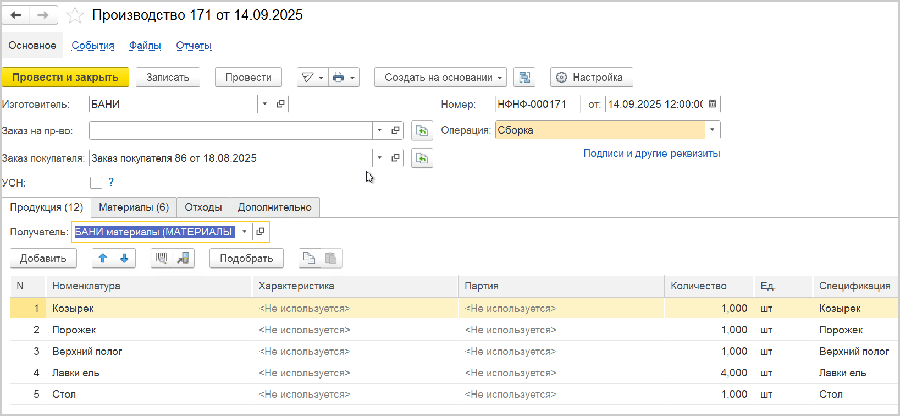Open Подписи и другие реквизиты link

(x=651, y=154)
